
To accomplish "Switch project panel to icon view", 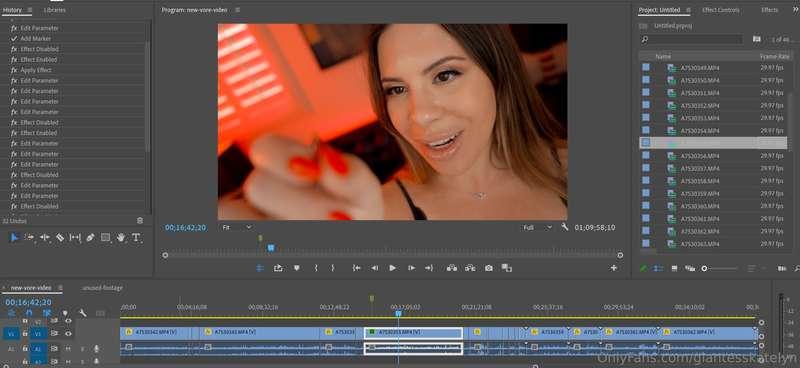I will (674, 268).
